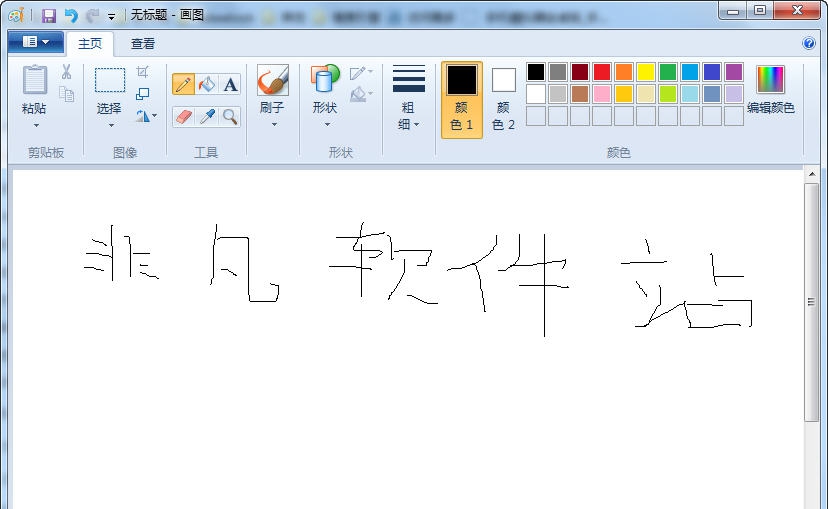Pick the yellow color swatch
828x509 pixels.
pos(646,72)
